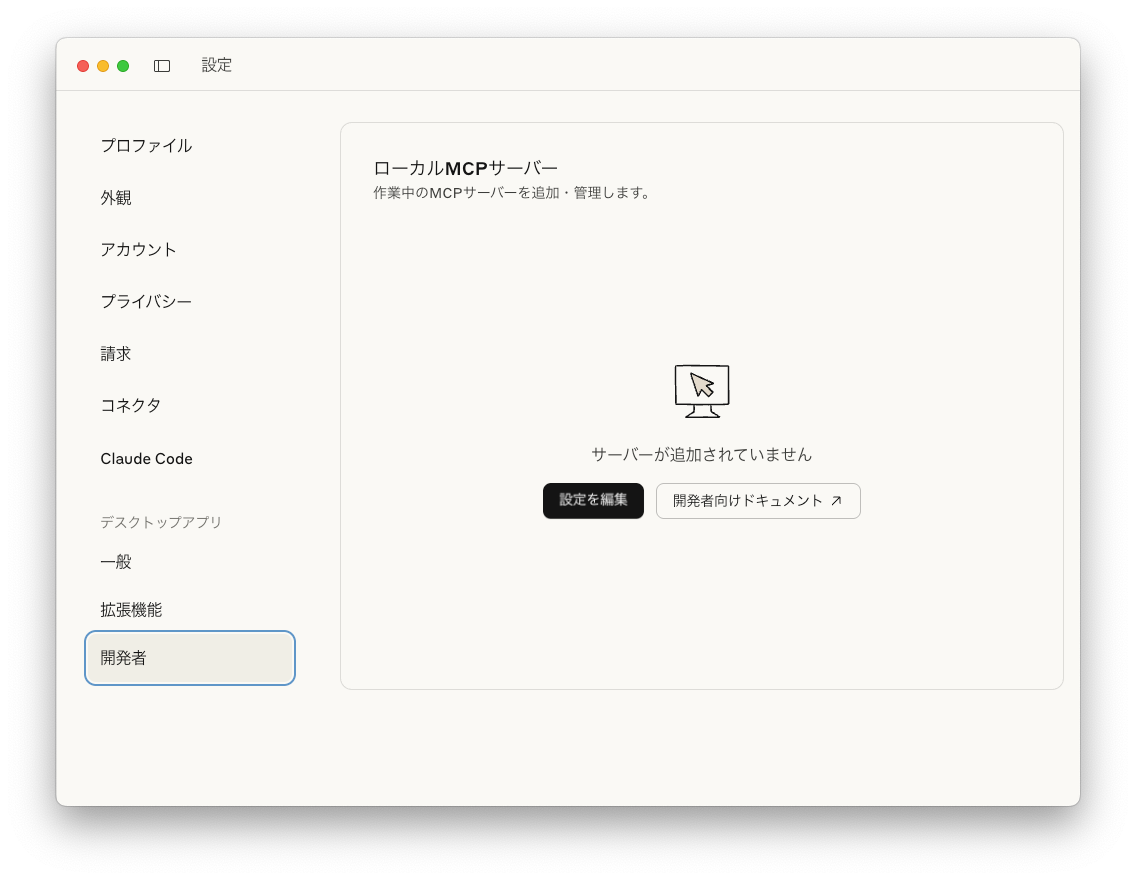
Task: Open 一般 desktop app settings
Action: (x=190, y=561)
